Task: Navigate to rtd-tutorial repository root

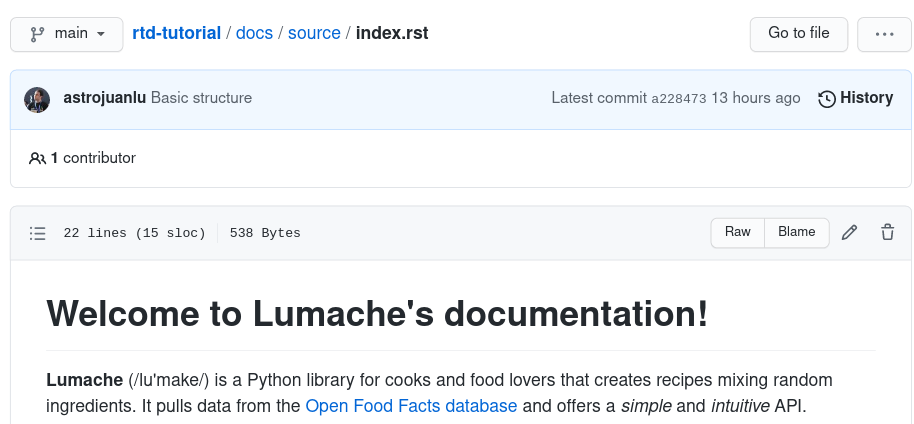Action: (176, 33)
